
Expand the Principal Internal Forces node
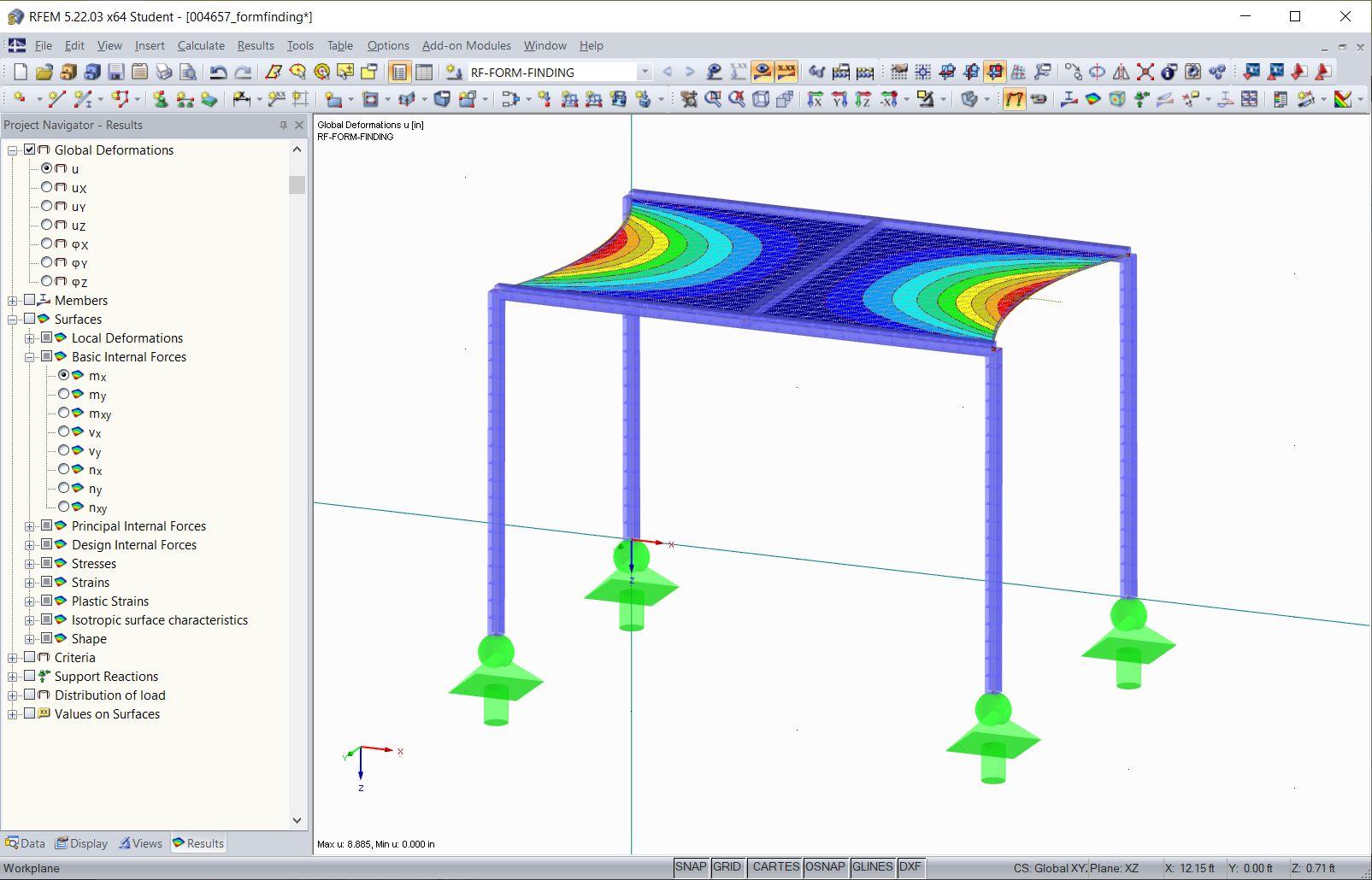[30, 526]
